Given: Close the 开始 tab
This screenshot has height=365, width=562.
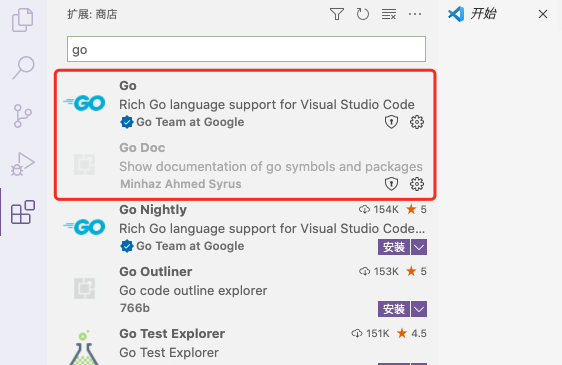Looking at the screenshot, I should point(543,14).
